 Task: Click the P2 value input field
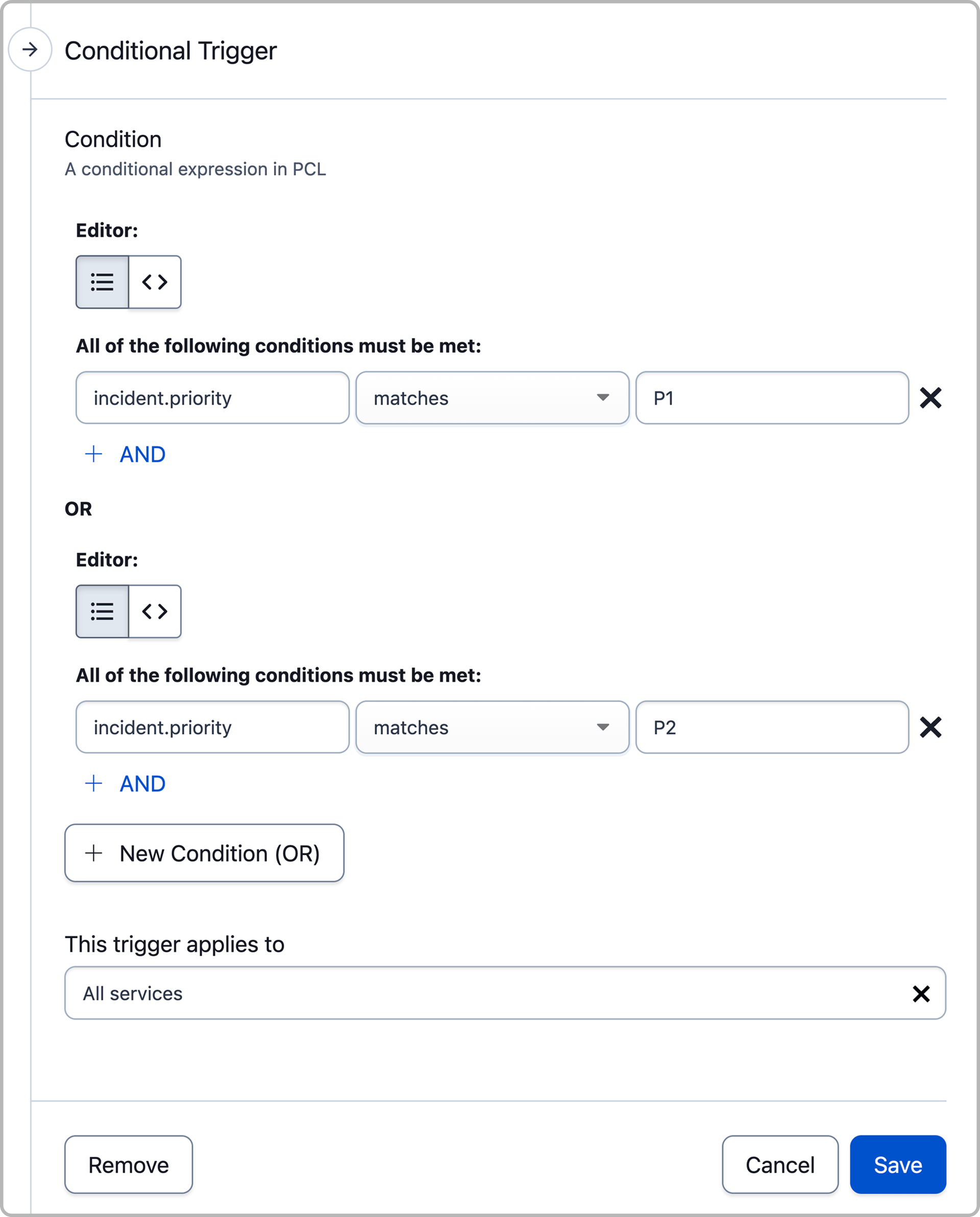coord(771,727)
